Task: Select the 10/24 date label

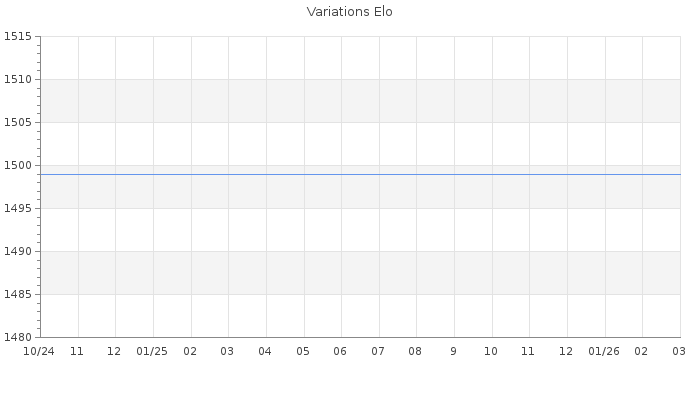Action: coord(39,352)
